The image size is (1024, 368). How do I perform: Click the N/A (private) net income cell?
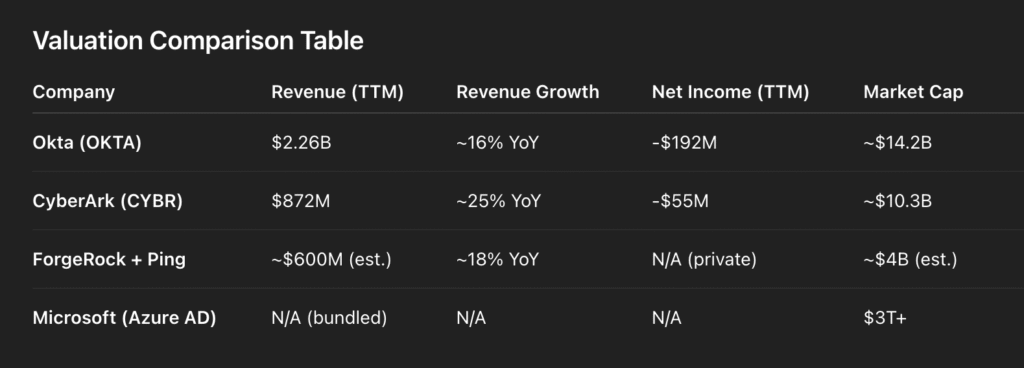tap(704, 259)
